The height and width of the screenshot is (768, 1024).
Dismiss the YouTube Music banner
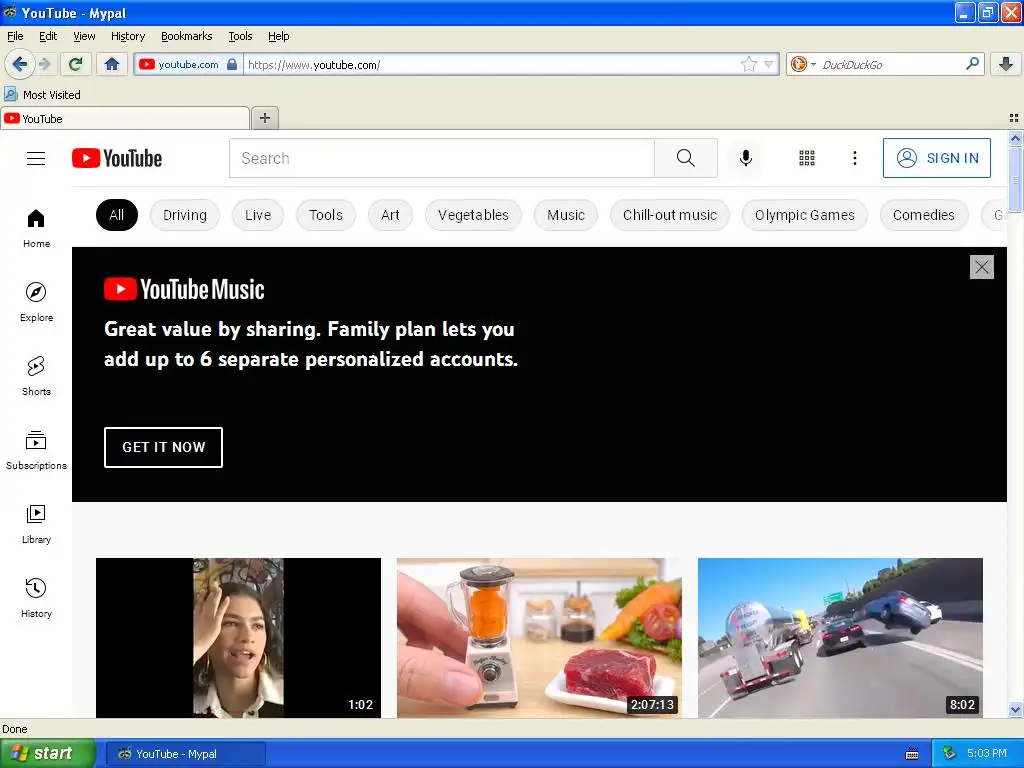(982, 267)
